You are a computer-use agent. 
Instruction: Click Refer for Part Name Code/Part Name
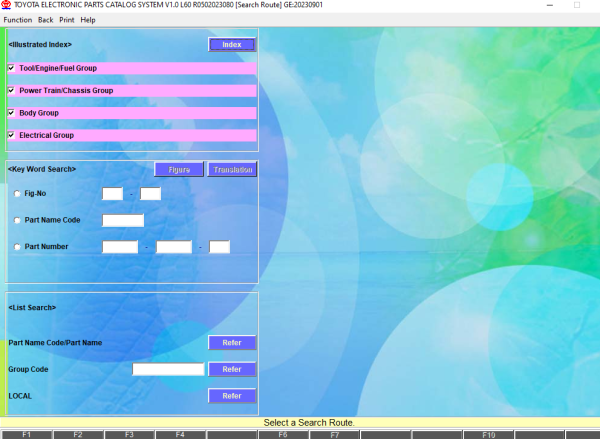232,343
